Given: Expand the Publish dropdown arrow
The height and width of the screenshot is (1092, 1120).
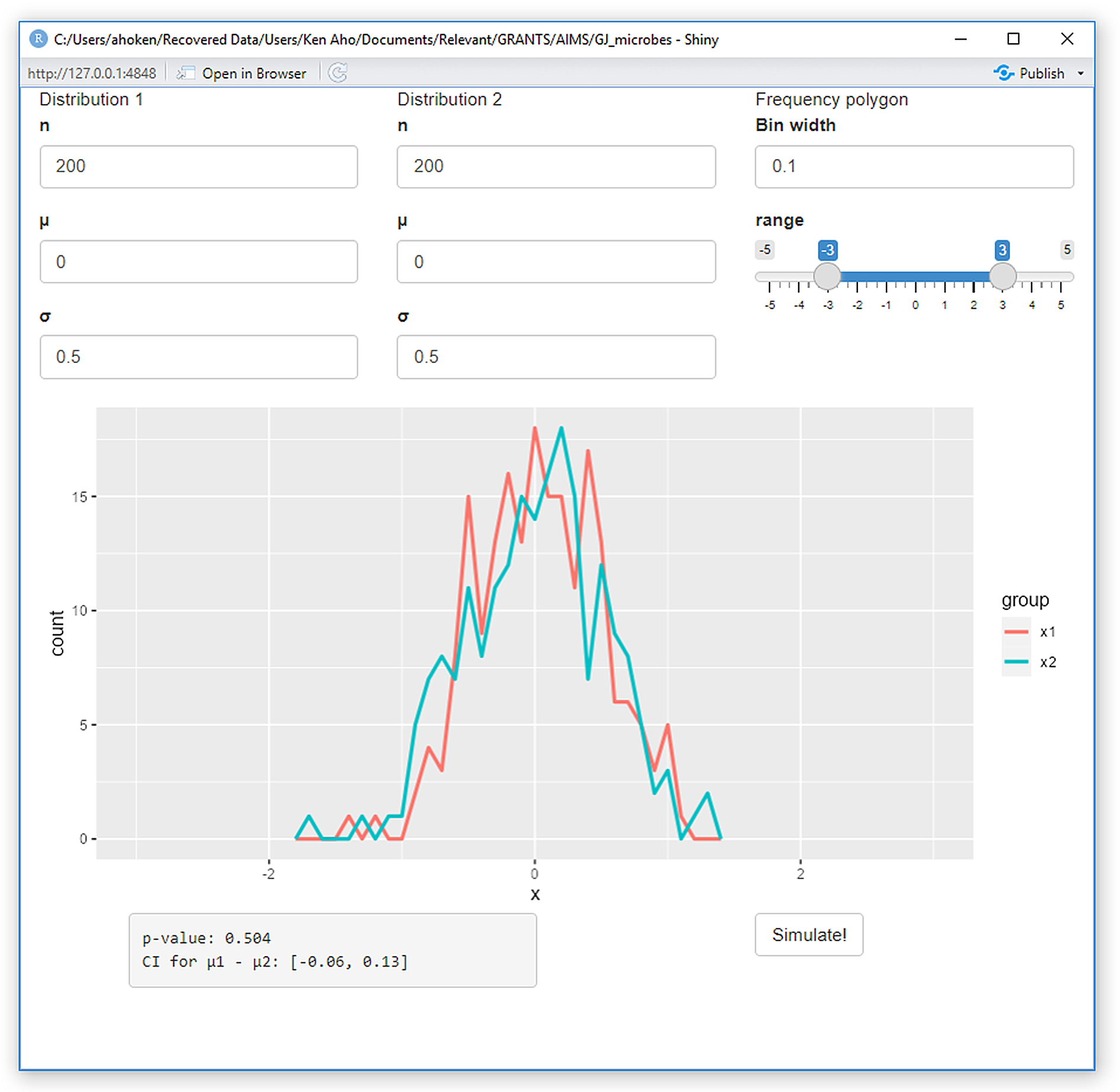Looking at the screenshot, I should click(x=1080, y=73).
